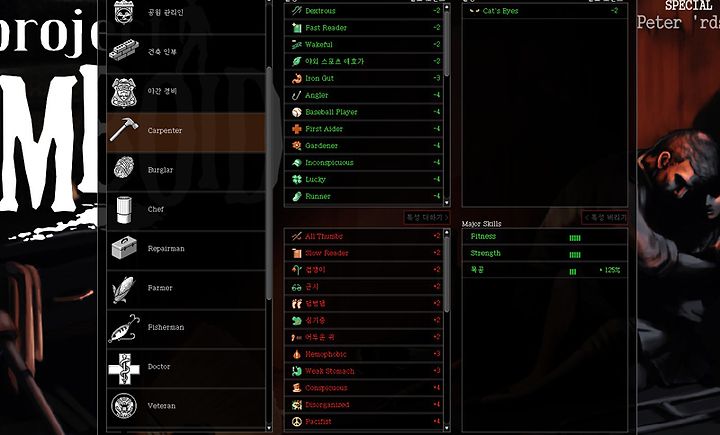Click the Baseball Player trait icon
Viewport: 720px width, 435px height.
(x=297, y=112)
